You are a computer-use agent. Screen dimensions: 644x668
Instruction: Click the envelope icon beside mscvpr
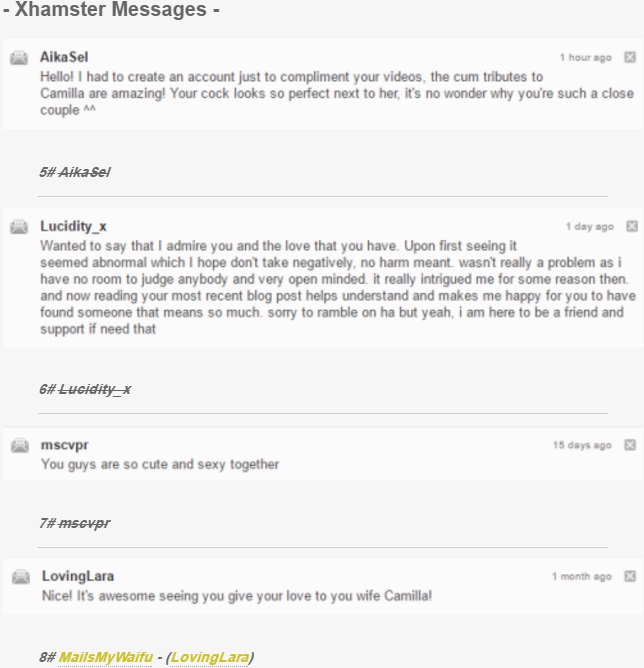click(x=20, y=445)
